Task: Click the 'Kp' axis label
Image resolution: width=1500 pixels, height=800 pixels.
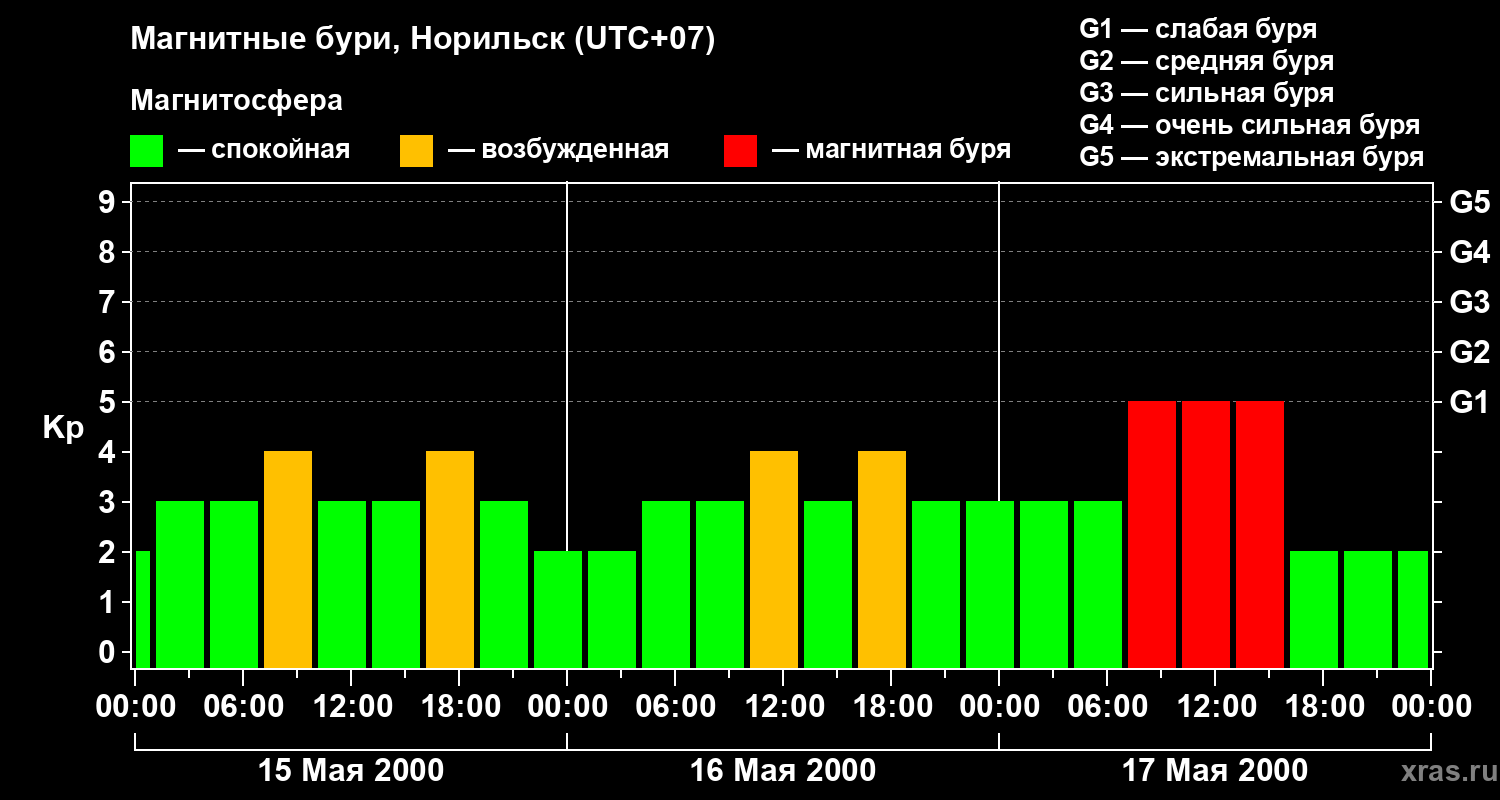Action: point(63,428)
